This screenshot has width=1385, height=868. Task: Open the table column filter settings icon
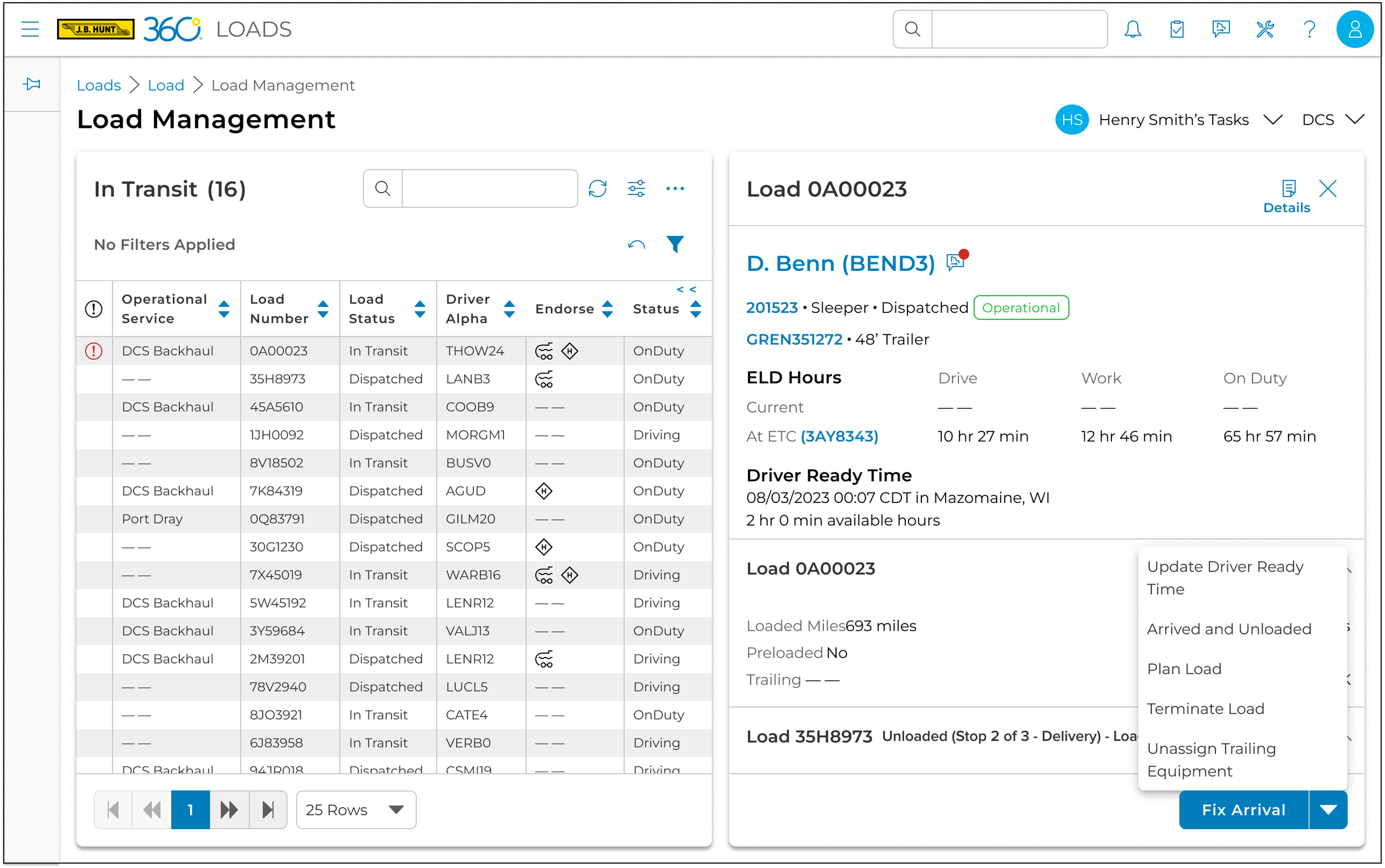(636, 188)
